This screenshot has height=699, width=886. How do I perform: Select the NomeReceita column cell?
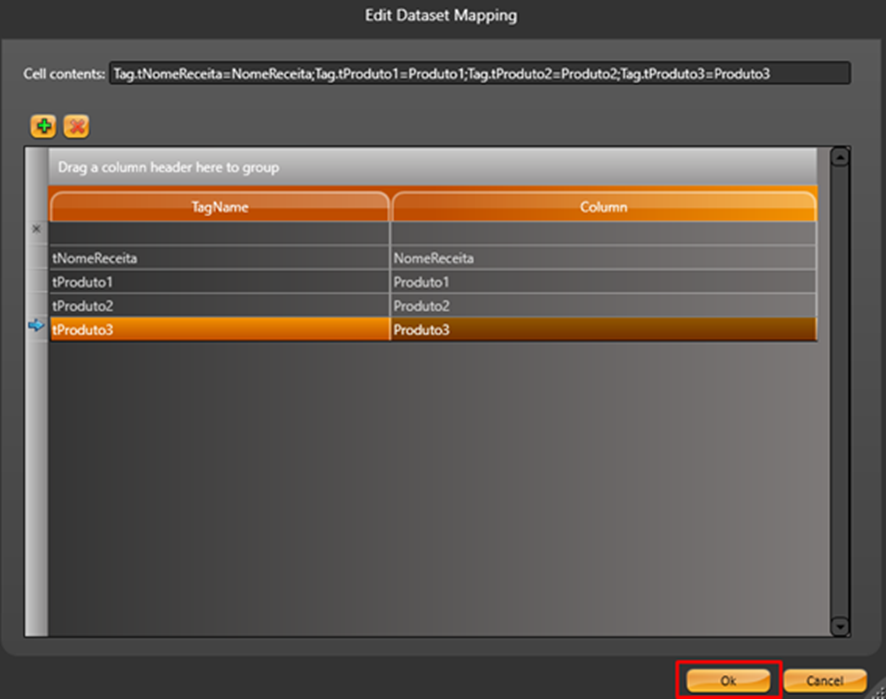click(x=604, y=258)
